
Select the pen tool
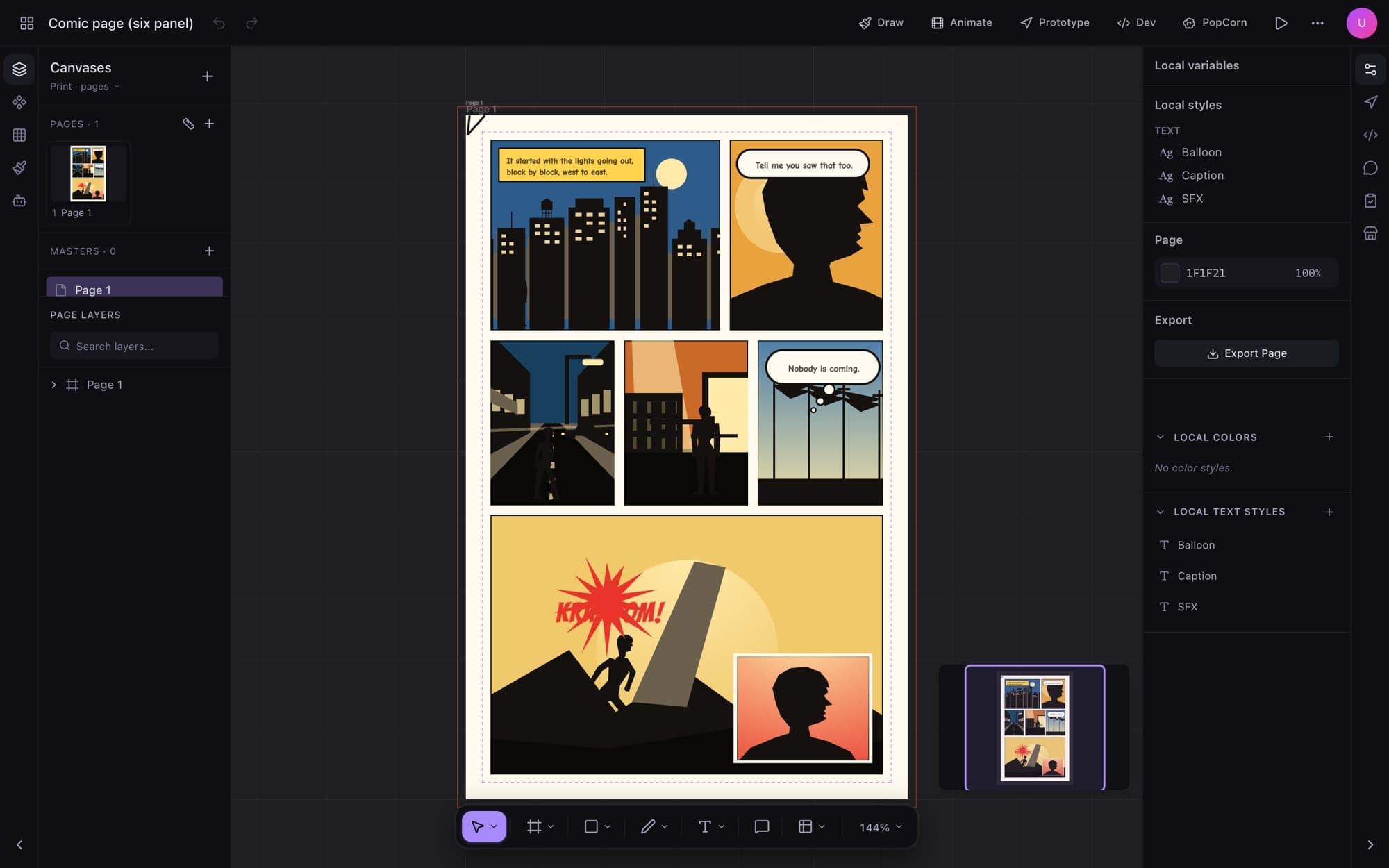pyautogui.click(x=648, y=826)
